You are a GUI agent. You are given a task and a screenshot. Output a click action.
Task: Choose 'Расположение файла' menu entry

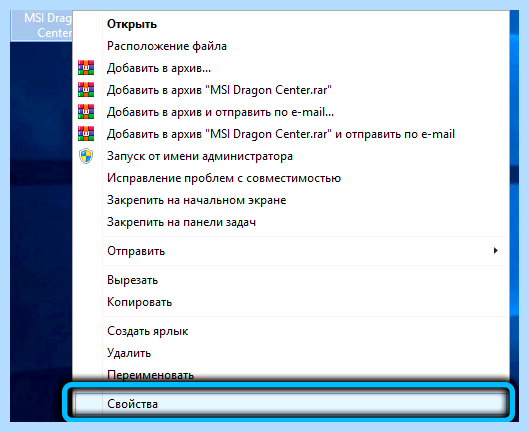[x=291, y=46]
